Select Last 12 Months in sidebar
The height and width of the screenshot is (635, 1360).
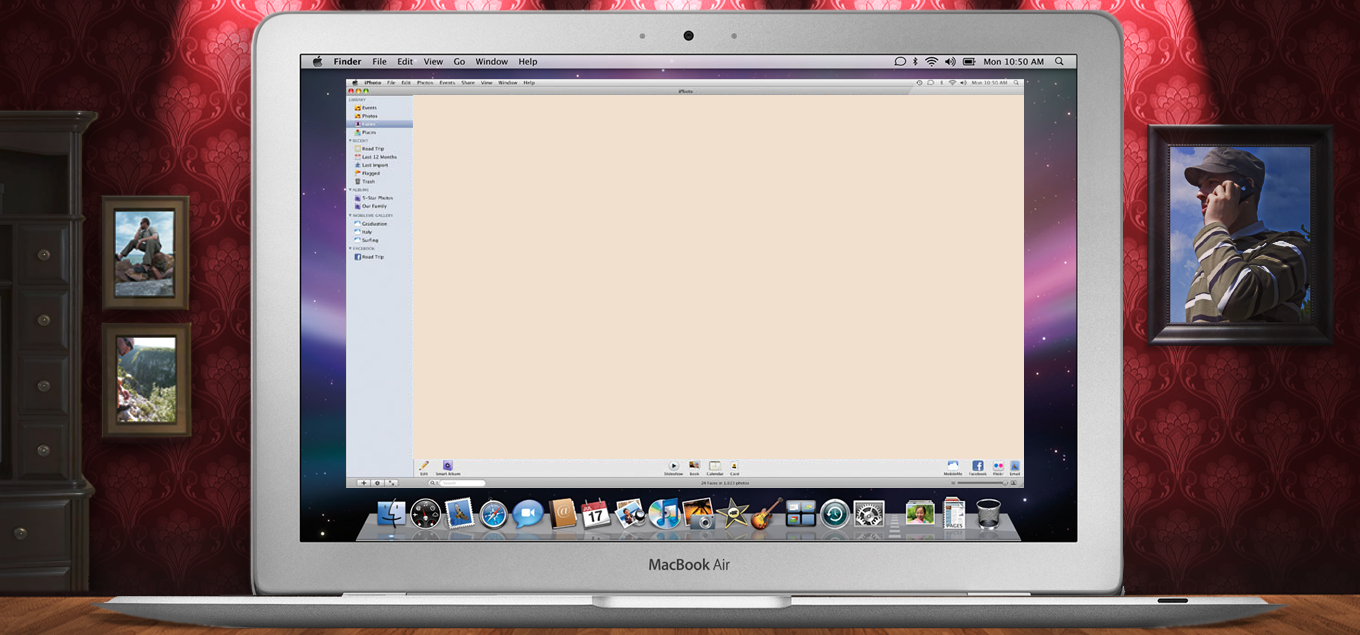pos(379,157)
